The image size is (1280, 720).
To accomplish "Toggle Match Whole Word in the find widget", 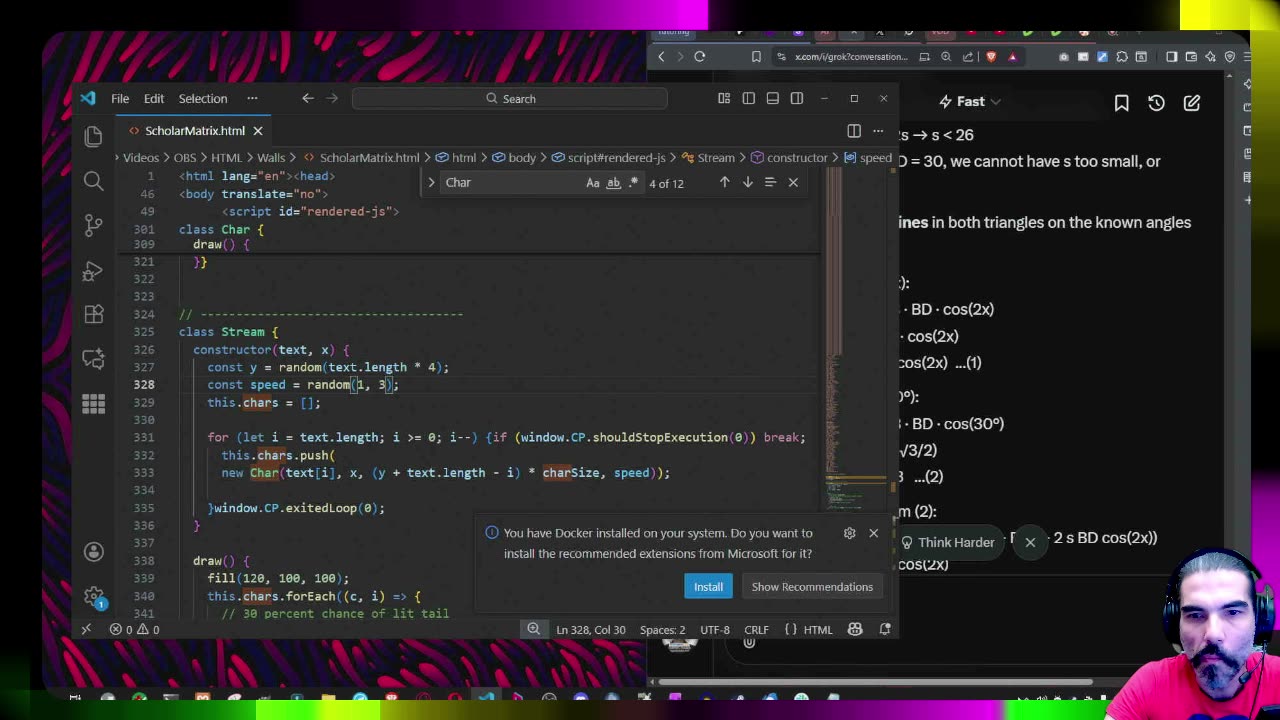I will (x=614, y=182).
